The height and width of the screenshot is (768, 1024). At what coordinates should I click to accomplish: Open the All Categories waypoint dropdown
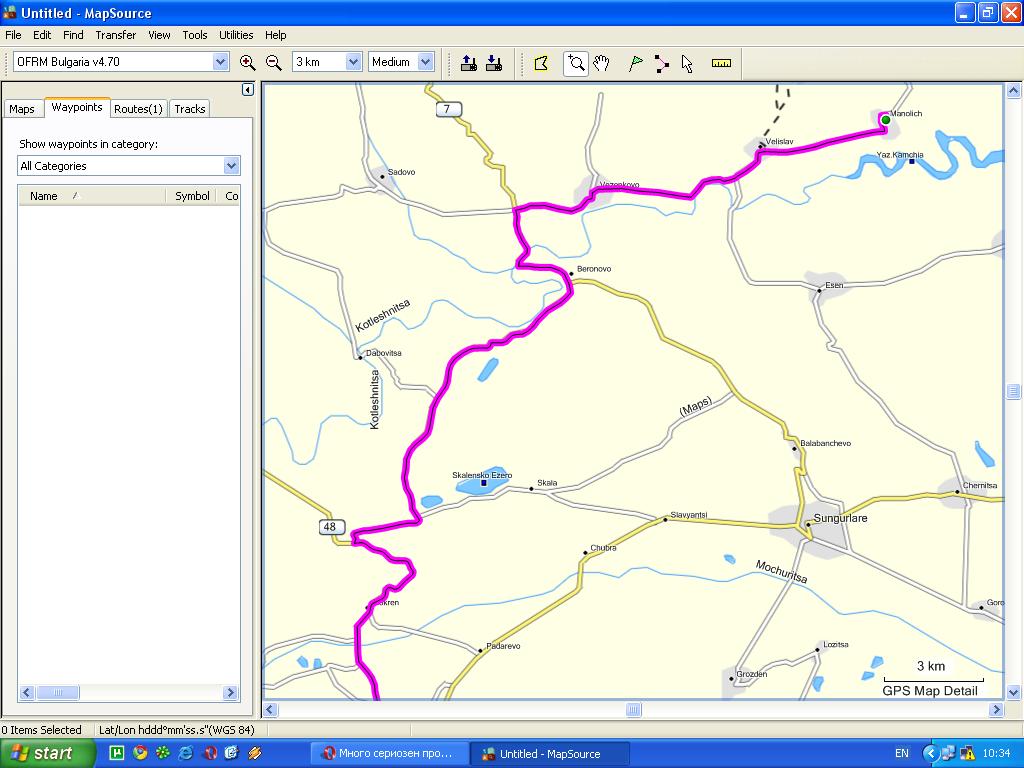(x=232, y=166)
